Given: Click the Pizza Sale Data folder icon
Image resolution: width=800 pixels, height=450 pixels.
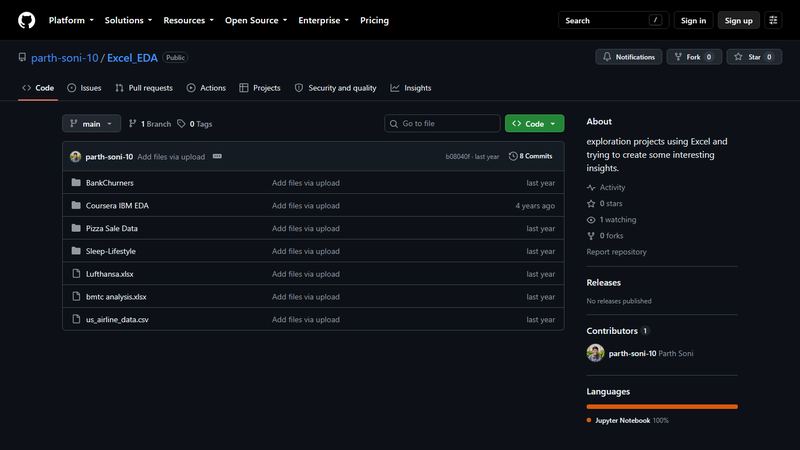Looking at the screenshot, I should 76,228.
